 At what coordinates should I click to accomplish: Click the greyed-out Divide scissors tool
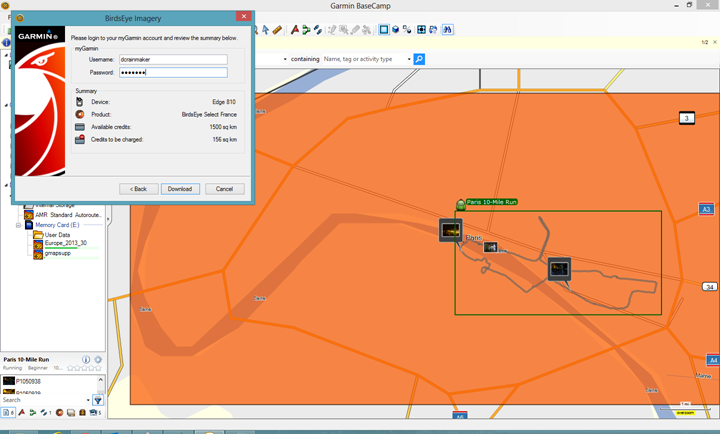366,30
